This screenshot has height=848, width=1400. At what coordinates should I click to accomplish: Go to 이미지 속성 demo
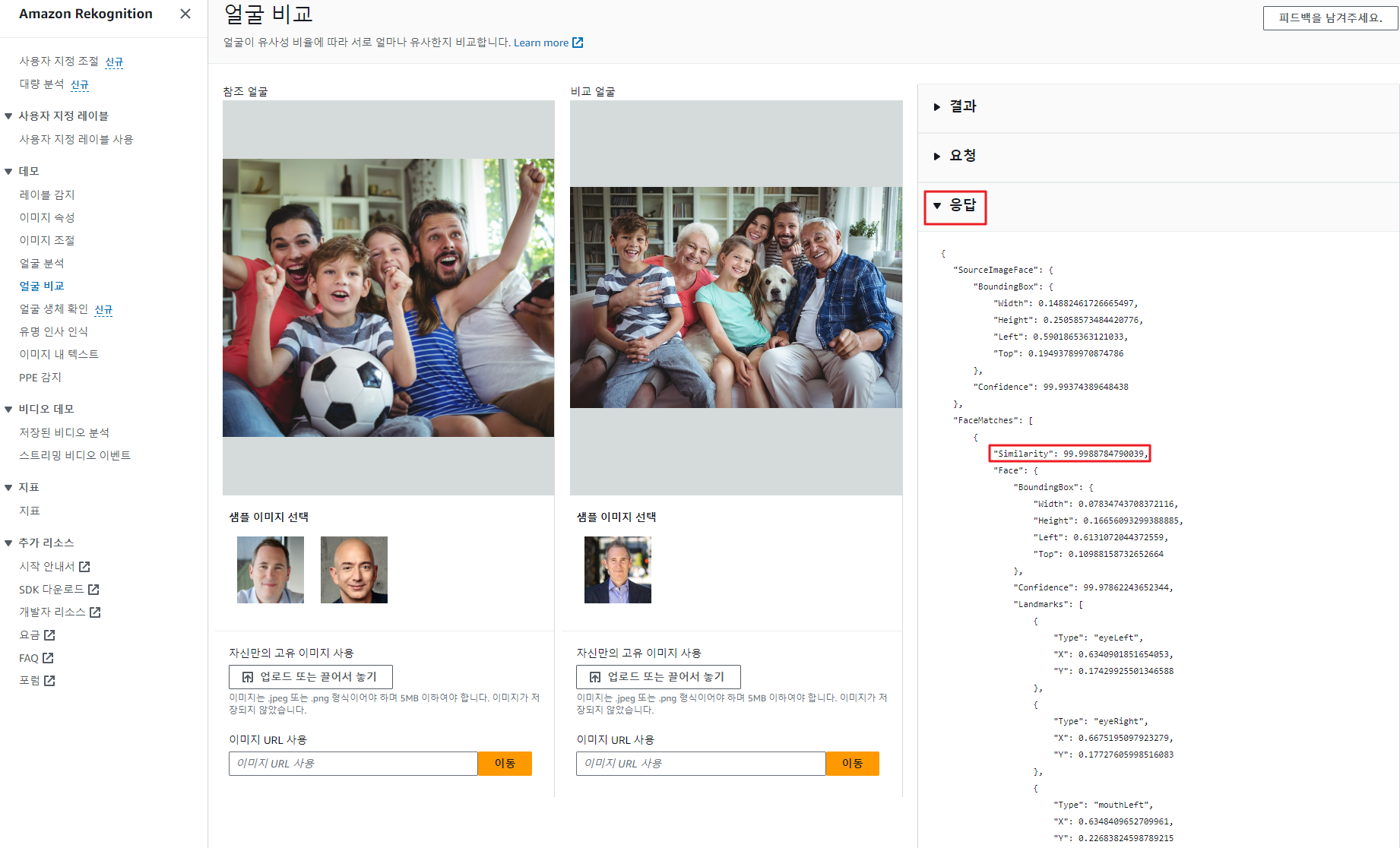point(47,217)
